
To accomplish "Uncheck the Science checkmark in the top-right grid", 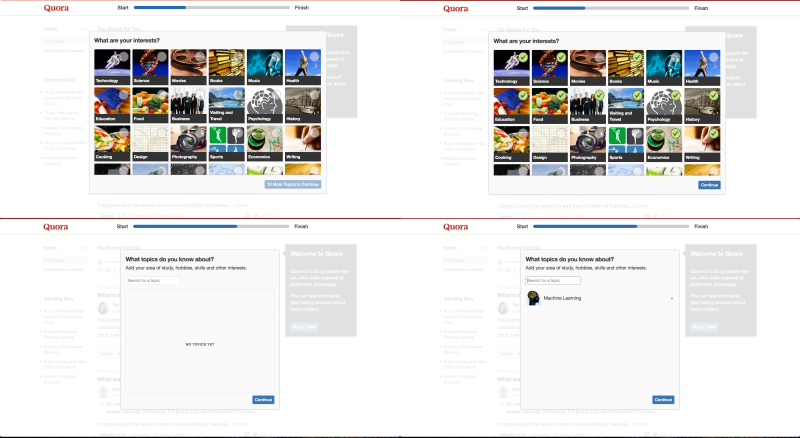I will coord(561,57).
